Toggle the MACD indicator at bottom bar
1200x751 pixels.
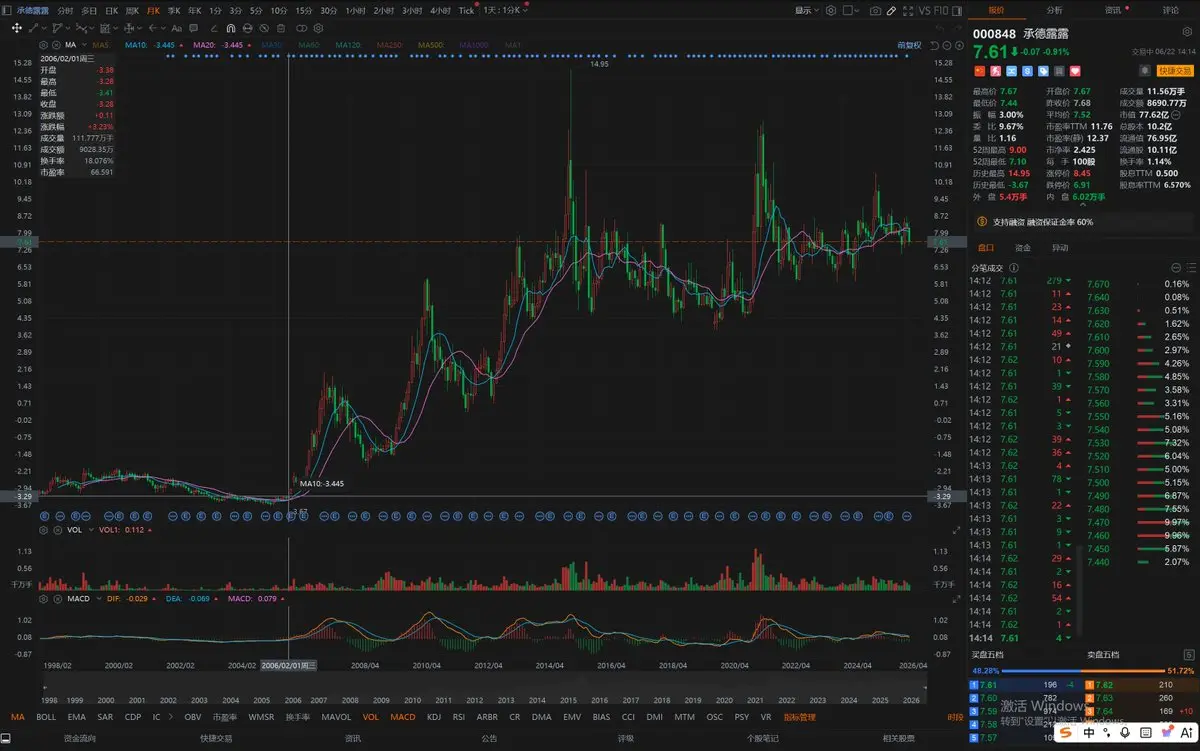click(403, 717)
